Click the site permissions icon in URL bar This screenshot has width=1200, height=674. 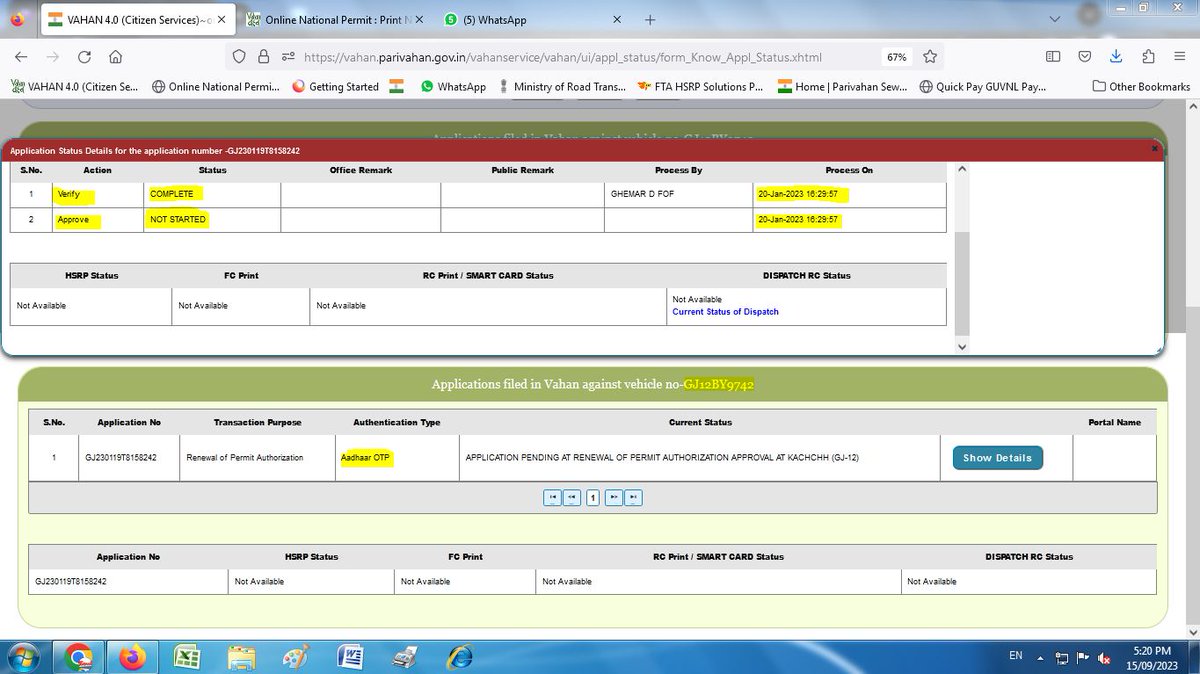[288, 57]
